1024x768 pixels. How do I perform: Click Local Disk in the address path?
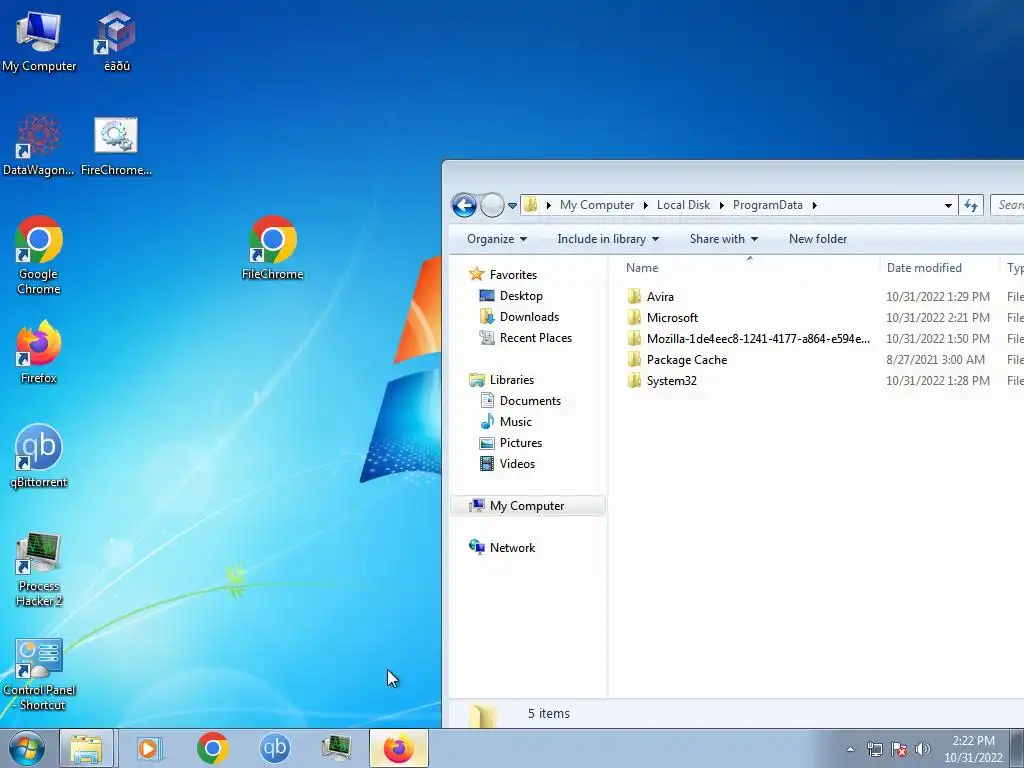[683, 205]
